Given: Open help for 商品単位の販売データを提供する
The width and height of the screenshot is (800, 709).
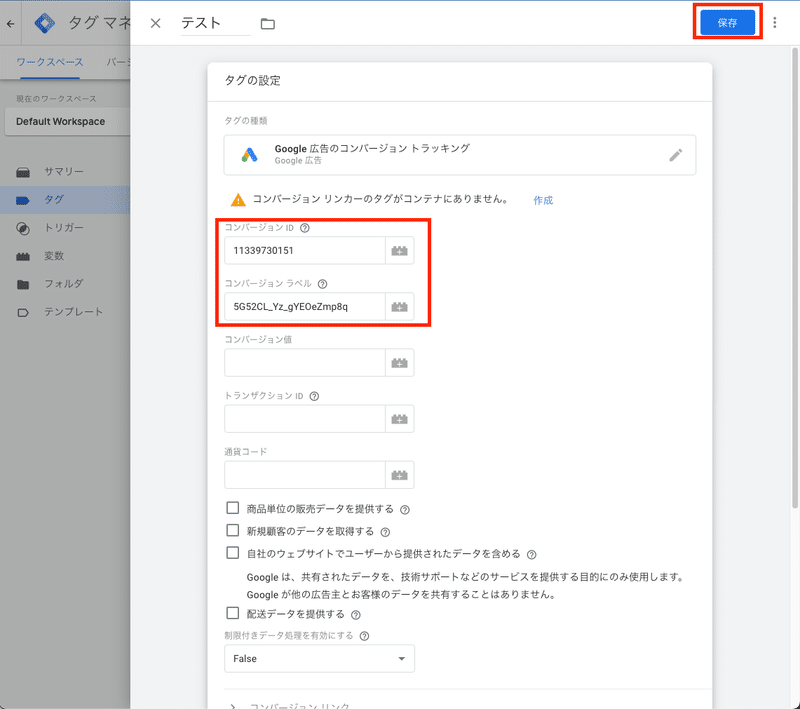Looking at the screenshot, I should (x=405, y=510).
